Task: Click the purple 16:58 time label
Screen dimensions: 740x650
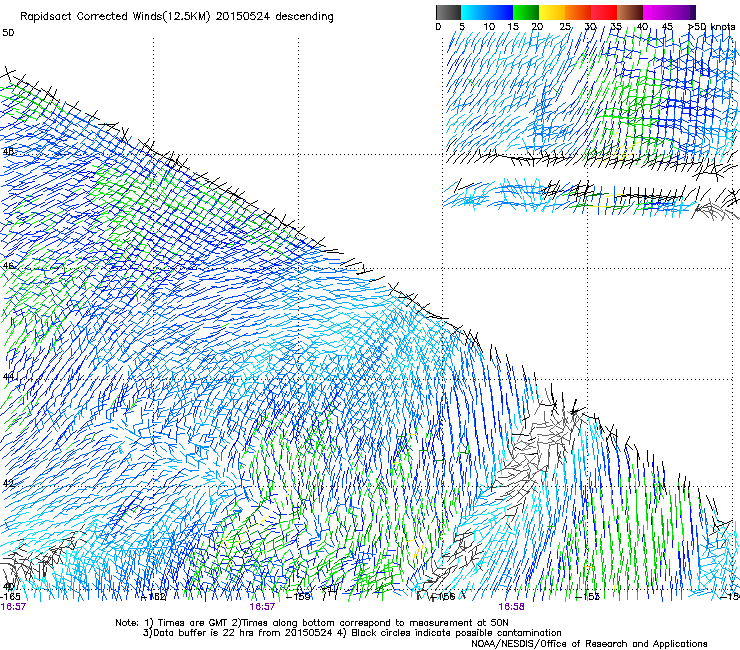Action: coord(512,607)
